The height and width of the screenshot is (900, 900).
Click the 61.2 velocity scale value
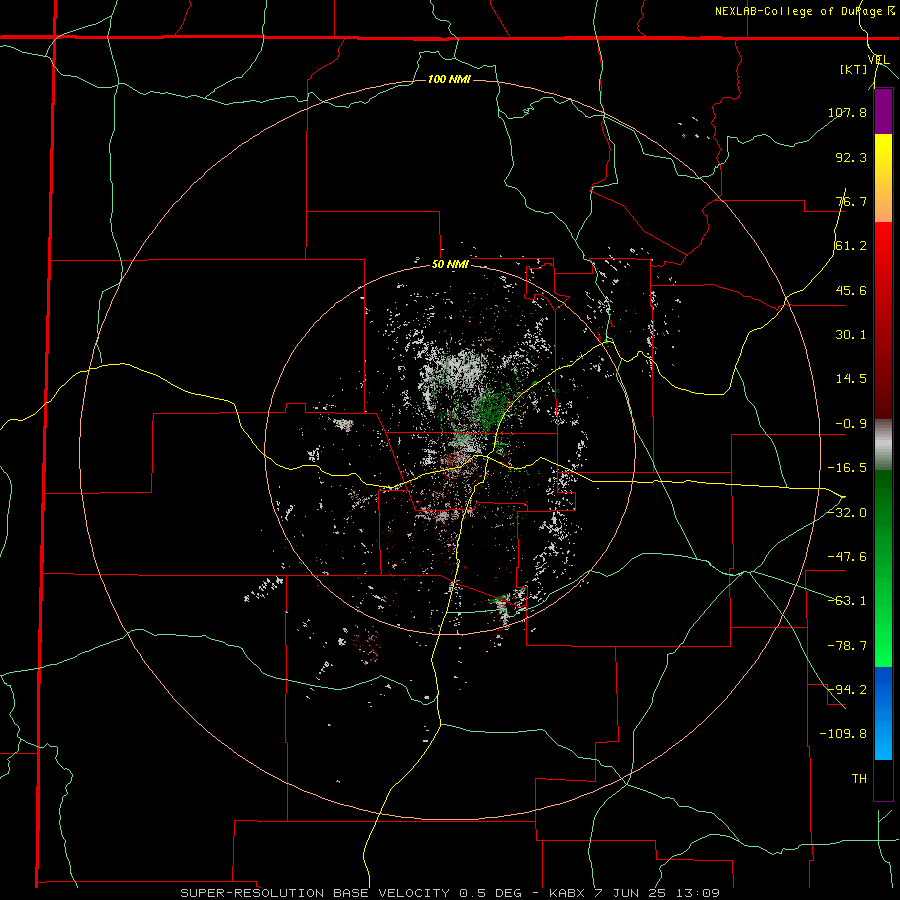[851, 246]
